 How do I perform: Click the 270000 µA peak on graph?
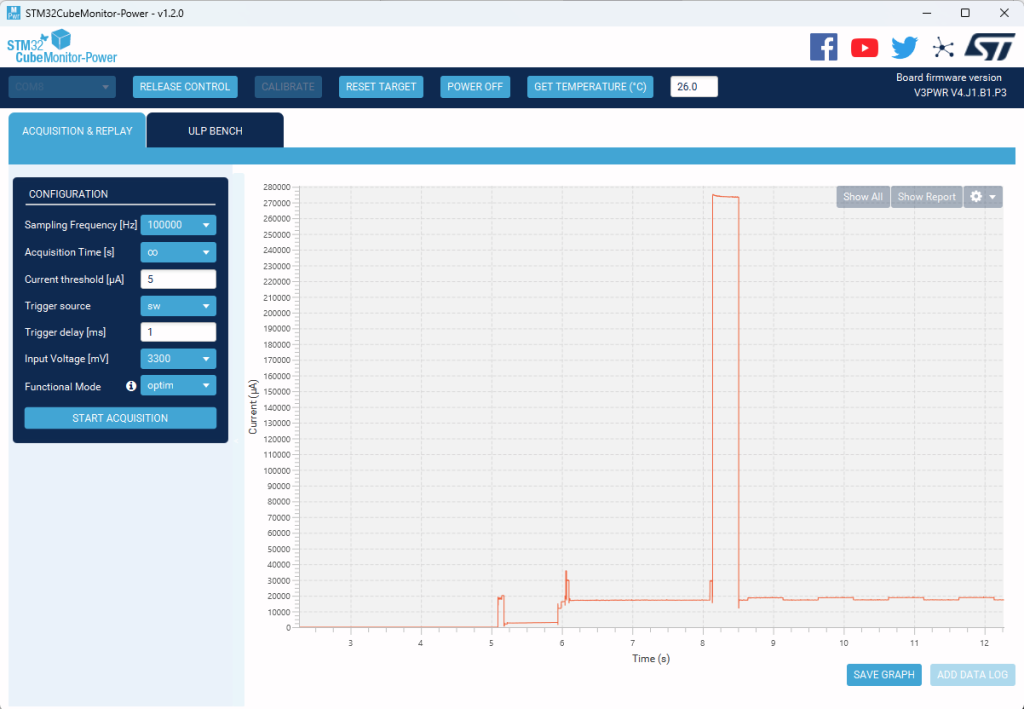click(x=726, y=196)
